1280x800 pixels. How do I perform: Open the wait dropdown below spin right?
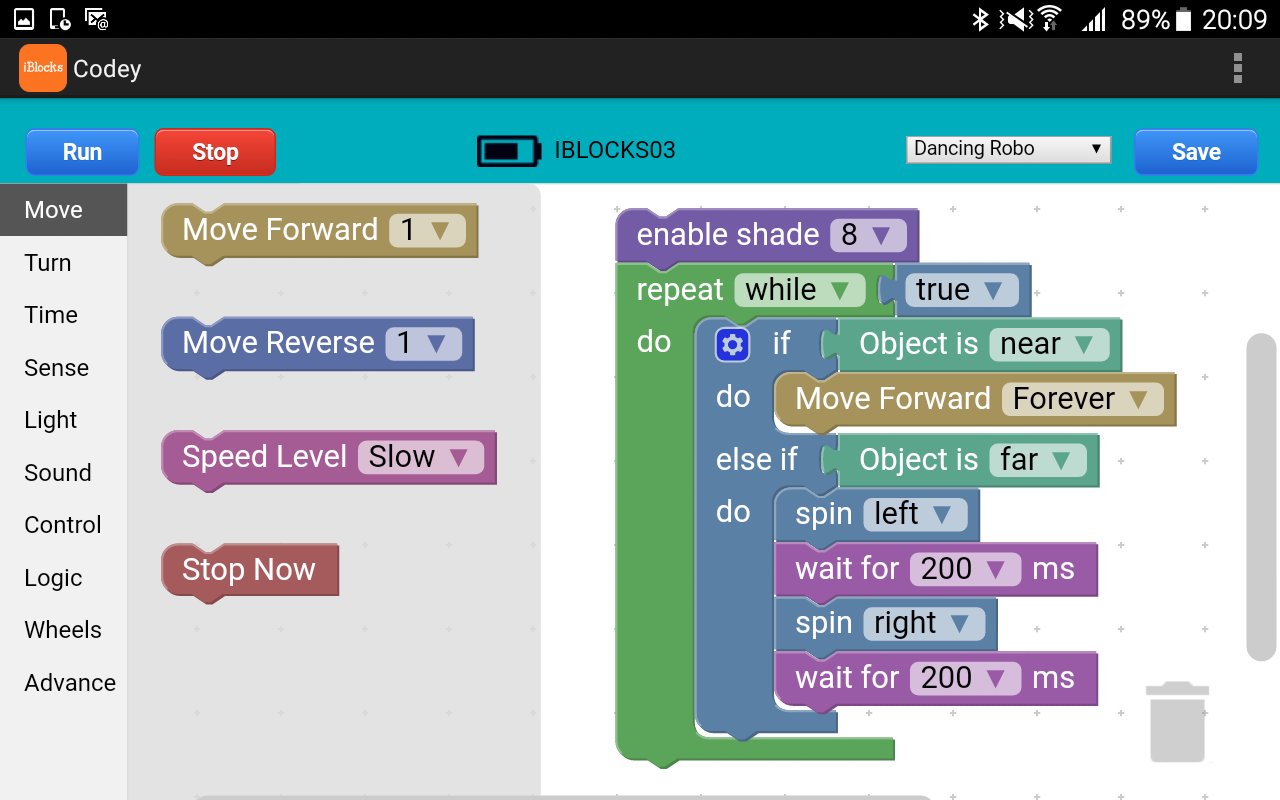click(x=965, y=678)
